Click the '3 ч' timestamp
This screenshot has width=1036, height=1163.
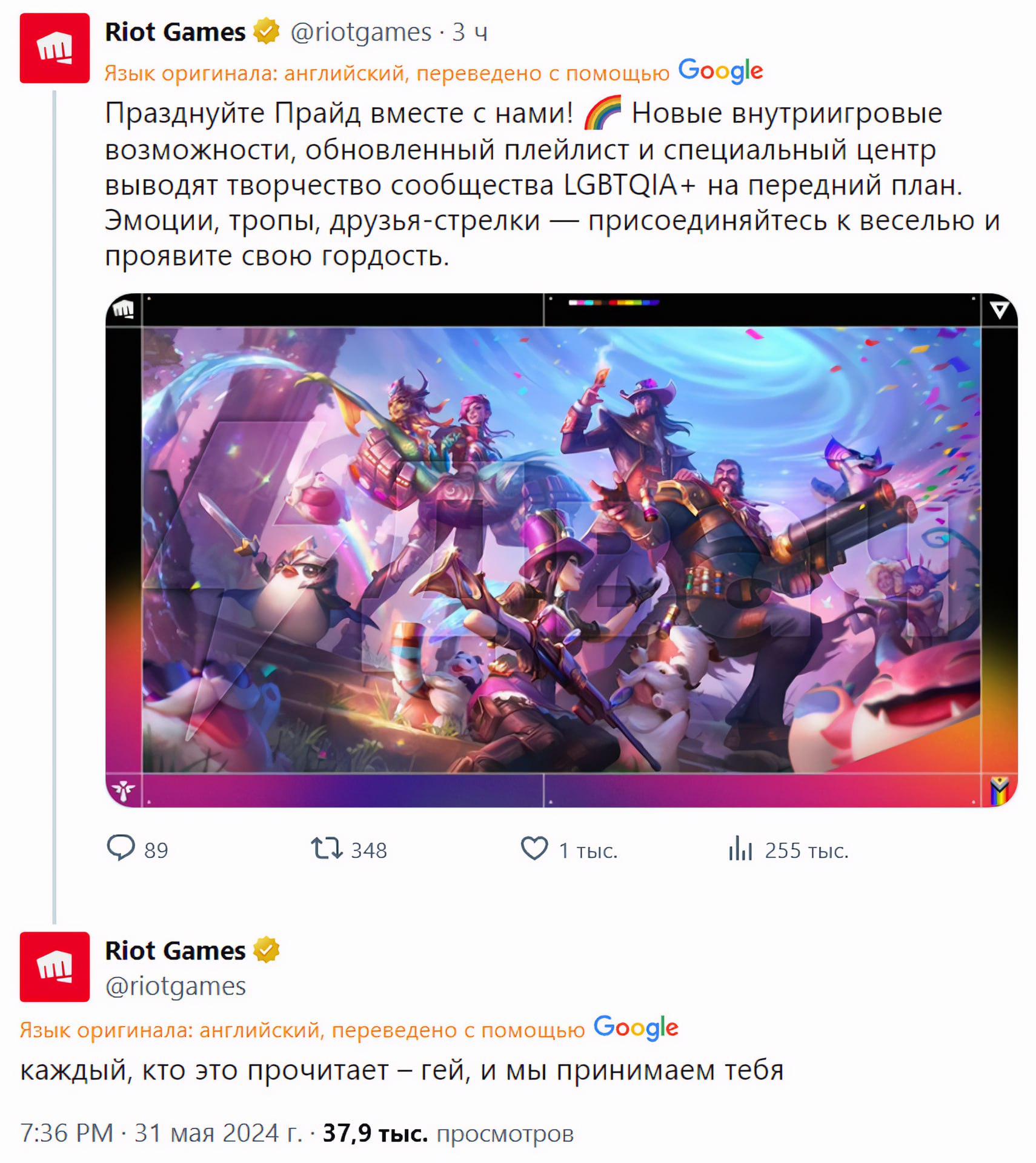coord(470,32)
